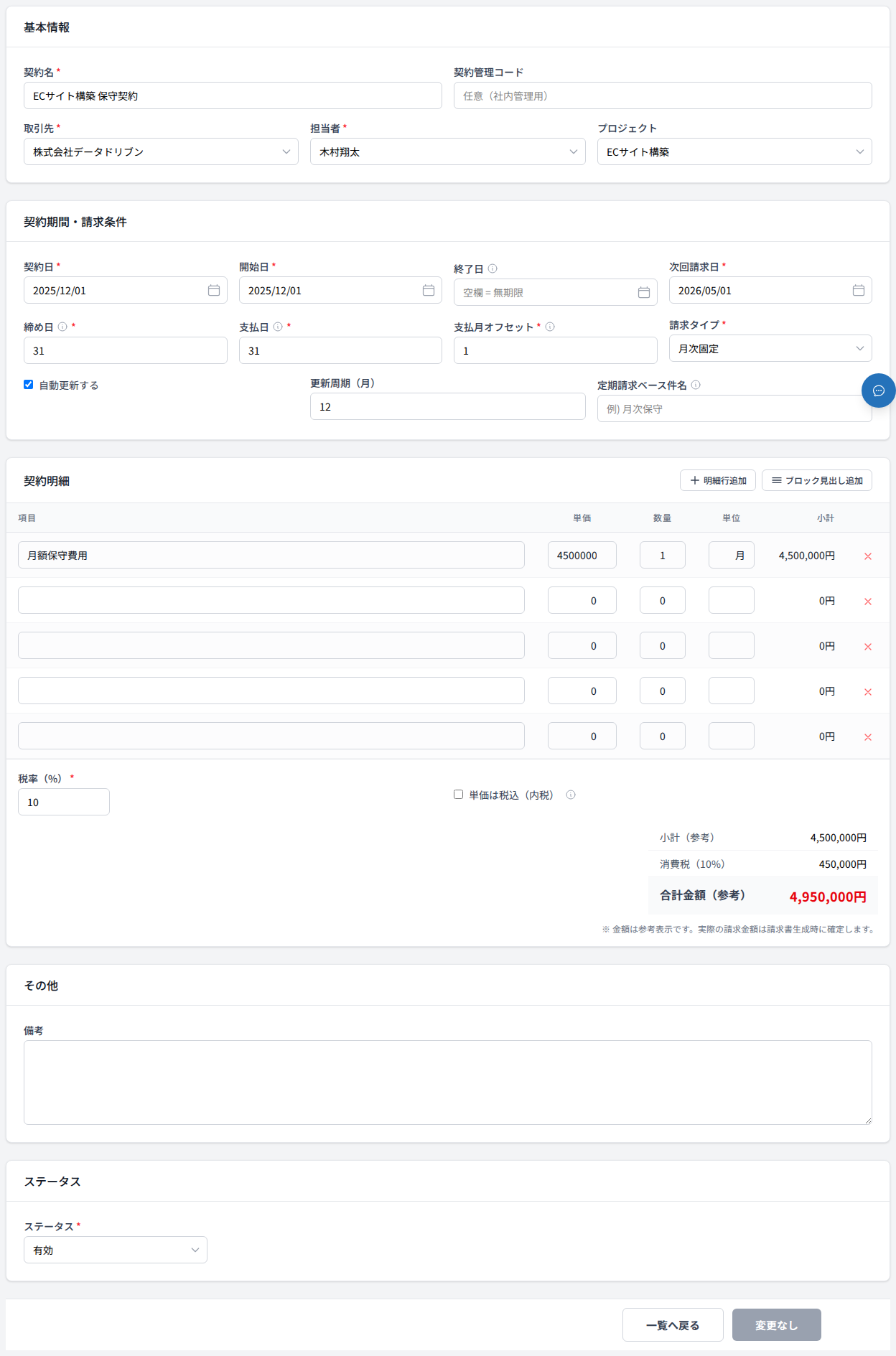The height and width of the screenshot is (1356, 896).
Task: Show info tooltip next to 終了日
Action: point(493,268)
